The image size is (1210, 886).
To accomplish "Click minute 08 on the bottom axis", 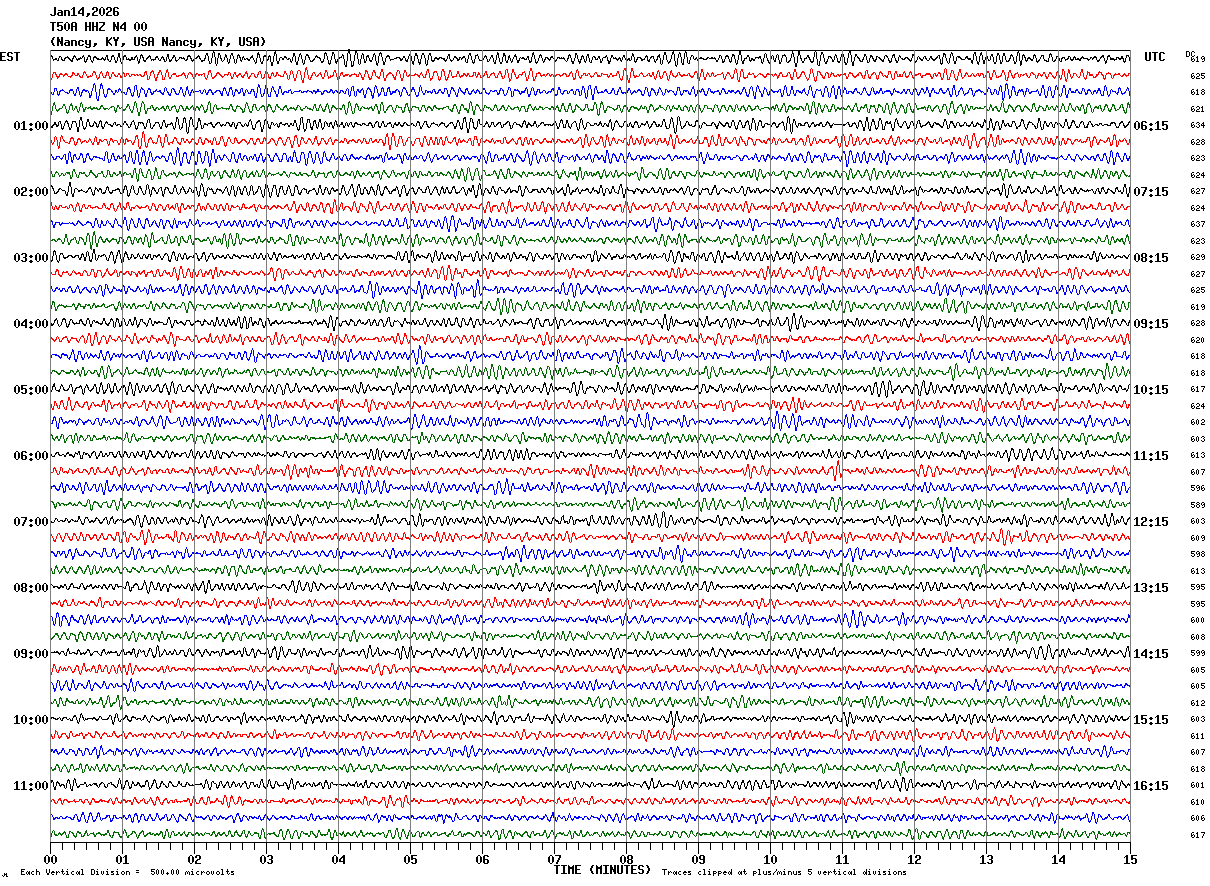I will (x=626, y=859).
